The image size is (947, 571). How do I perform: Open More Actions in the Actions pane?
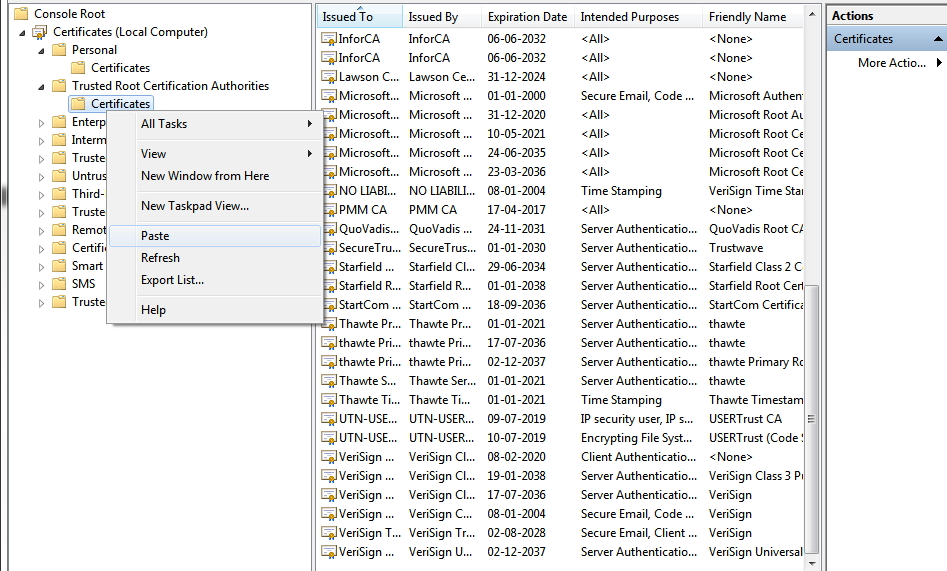891,63
